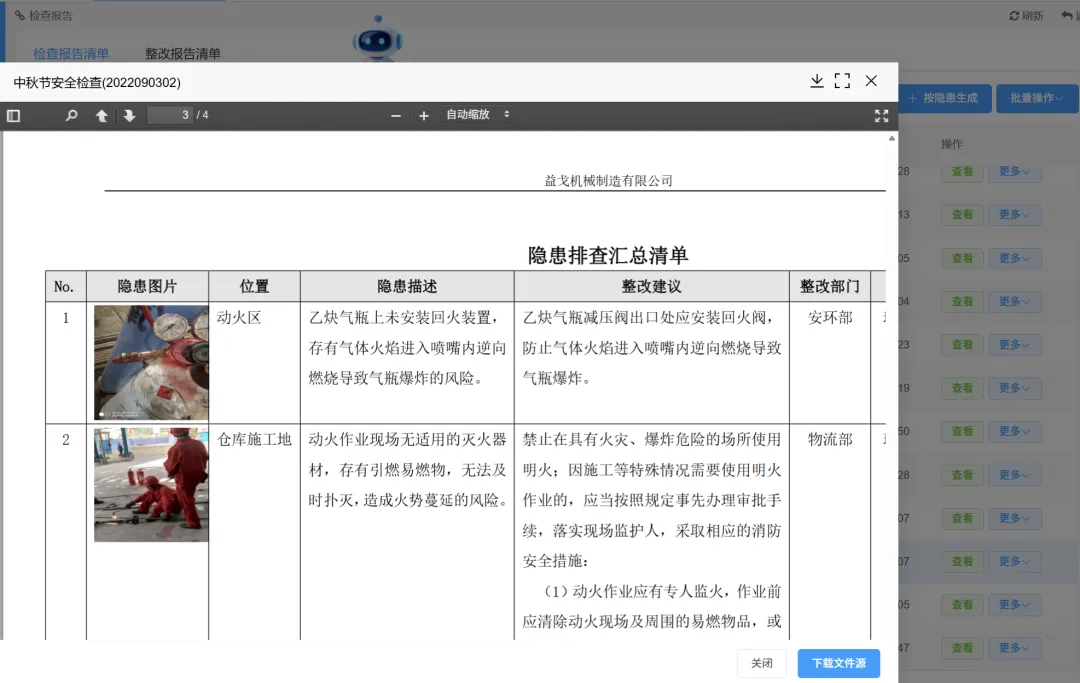Click the back arrow icon at top right

[1067, 15]
